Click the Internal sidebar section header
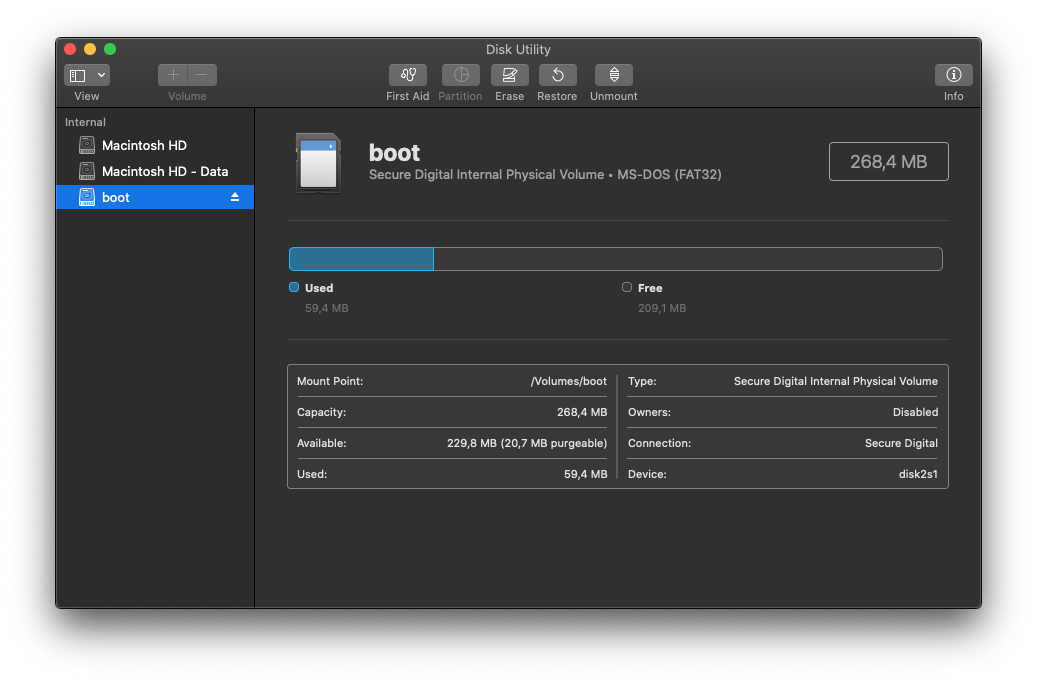Viewport: 1037px width, 682px height. [85, 122]
